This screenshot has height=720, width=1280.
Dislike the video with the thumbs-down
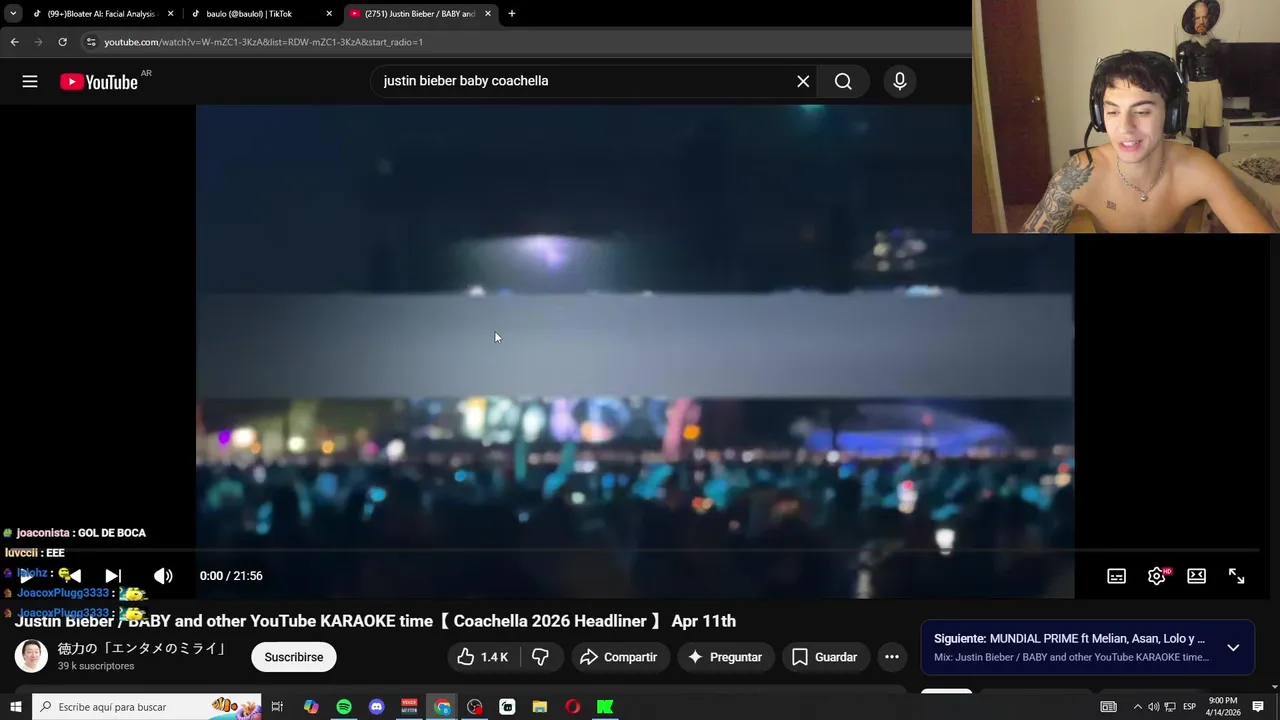click(x=541, y=657)
